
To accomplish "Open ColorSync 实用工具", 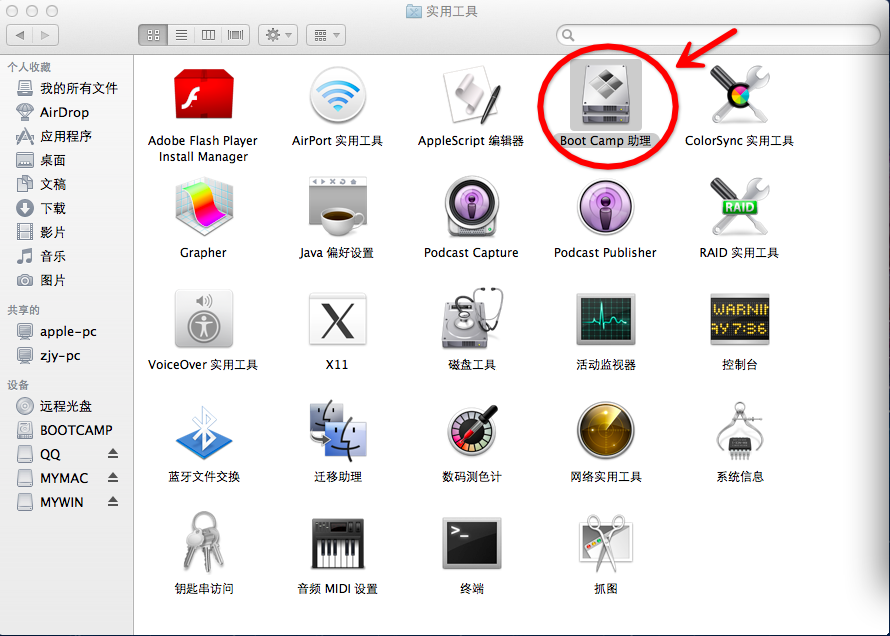I will coord(740,95).
